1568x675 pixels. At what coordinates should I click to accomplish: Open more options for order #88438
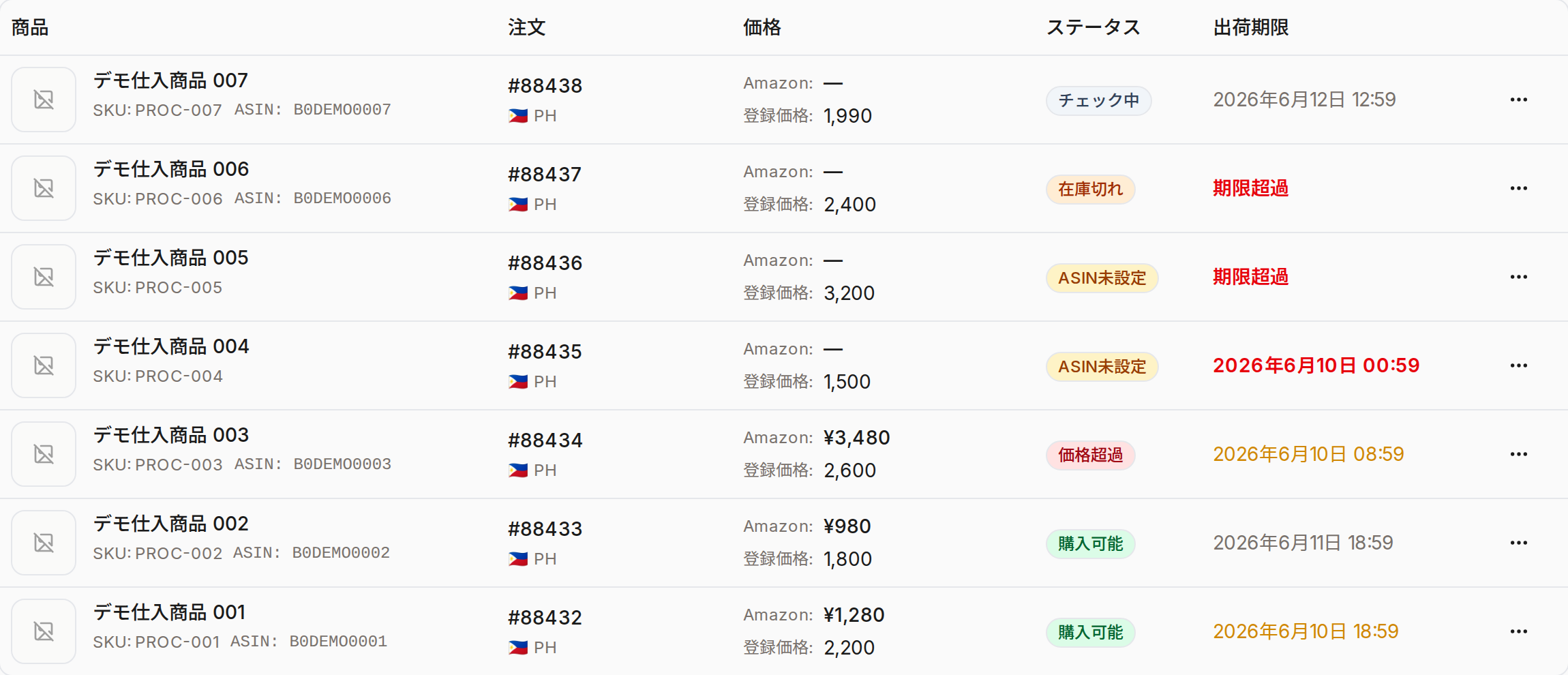click(x=1518, y=100)
